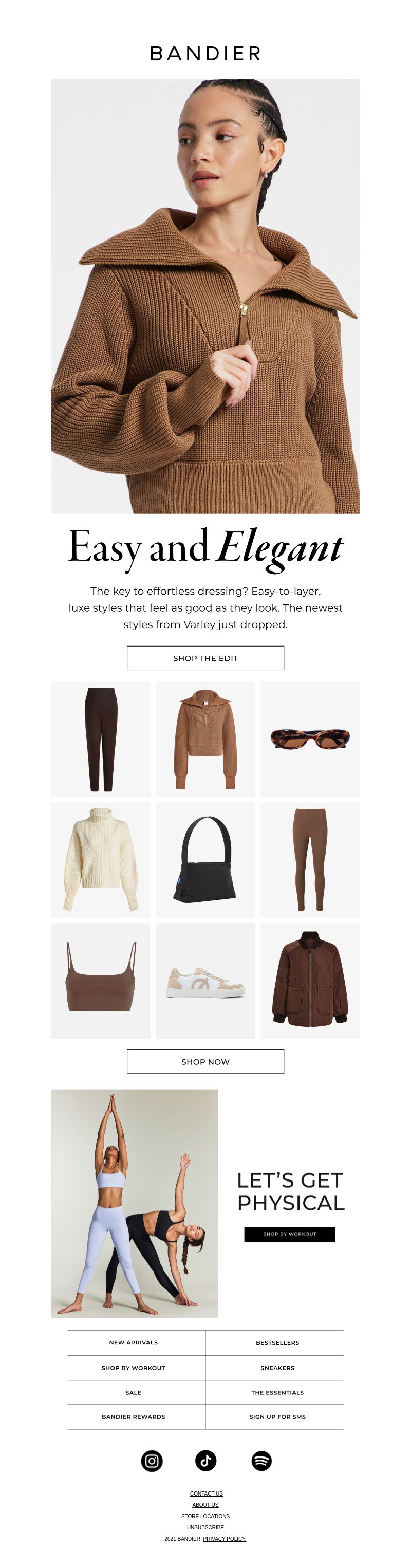Image resolution: width=411 pixels, height=1568 pixels.
Task: Open BESTSELLERS in footer menu
Action: pos(277,1343)
